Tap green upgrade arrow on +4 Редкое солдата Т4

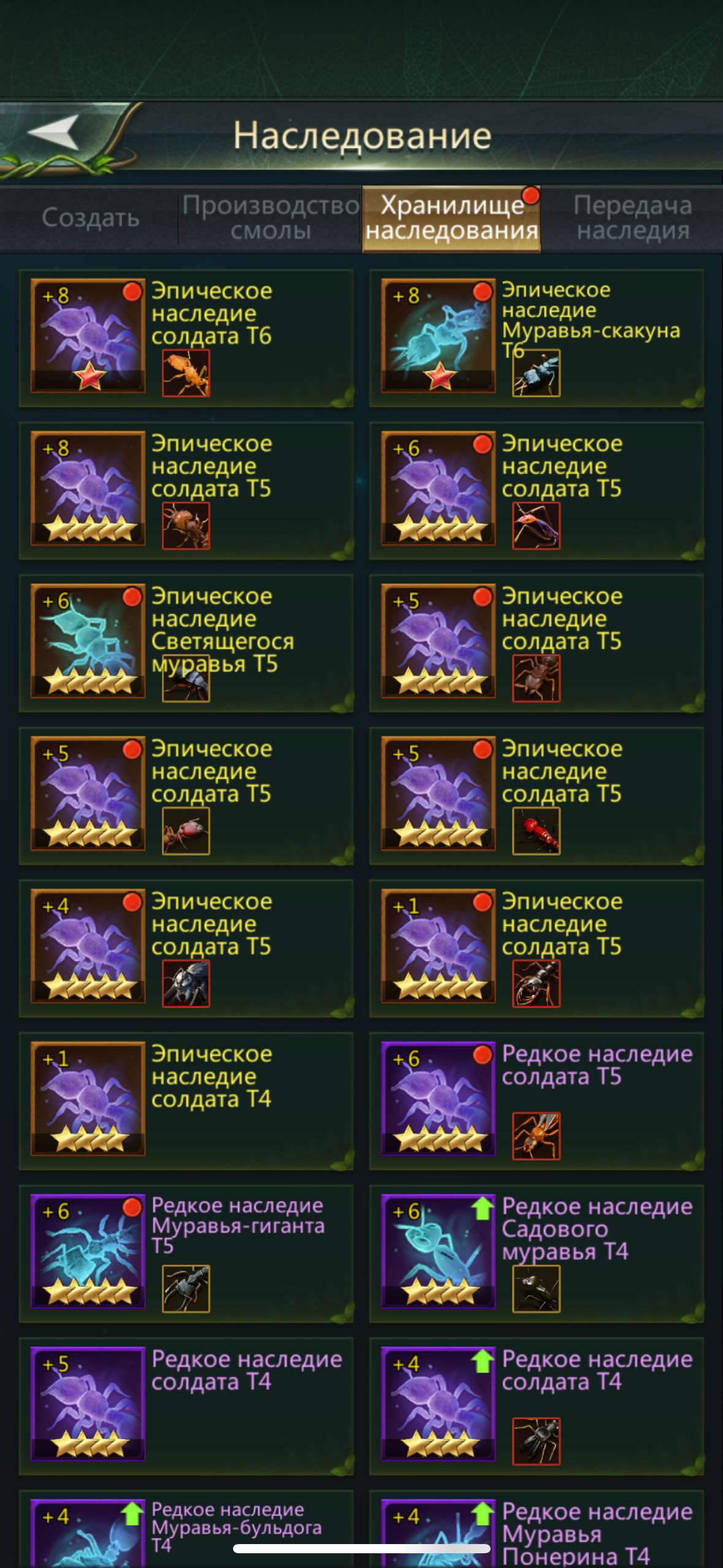coord(483,1361)
